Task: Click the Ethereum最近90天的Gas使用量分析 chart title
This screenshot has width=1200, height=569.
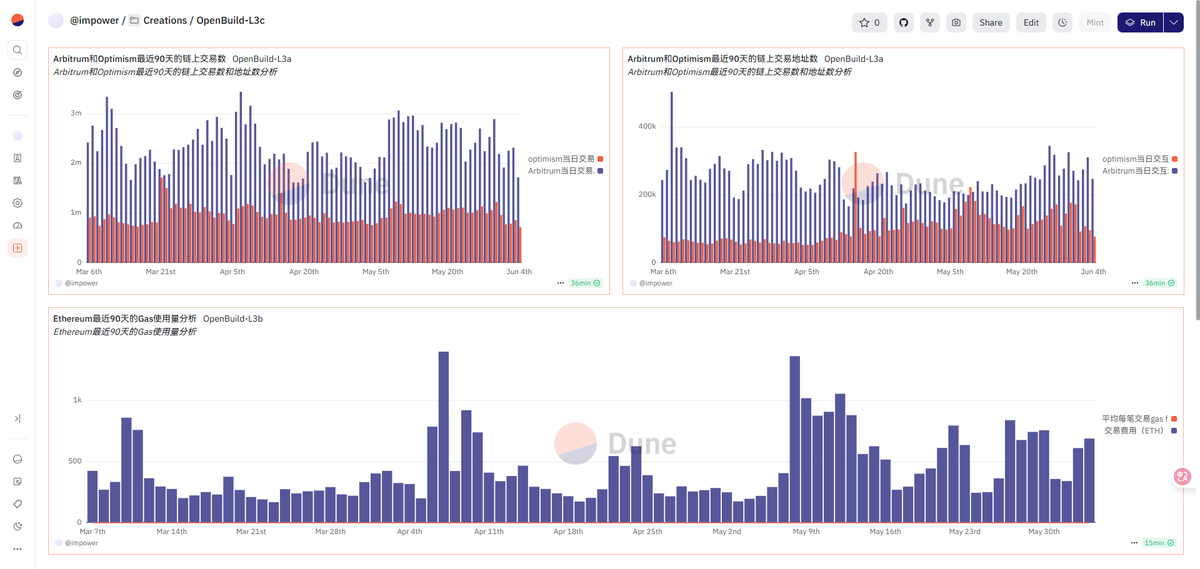Action: click(125, 319)
